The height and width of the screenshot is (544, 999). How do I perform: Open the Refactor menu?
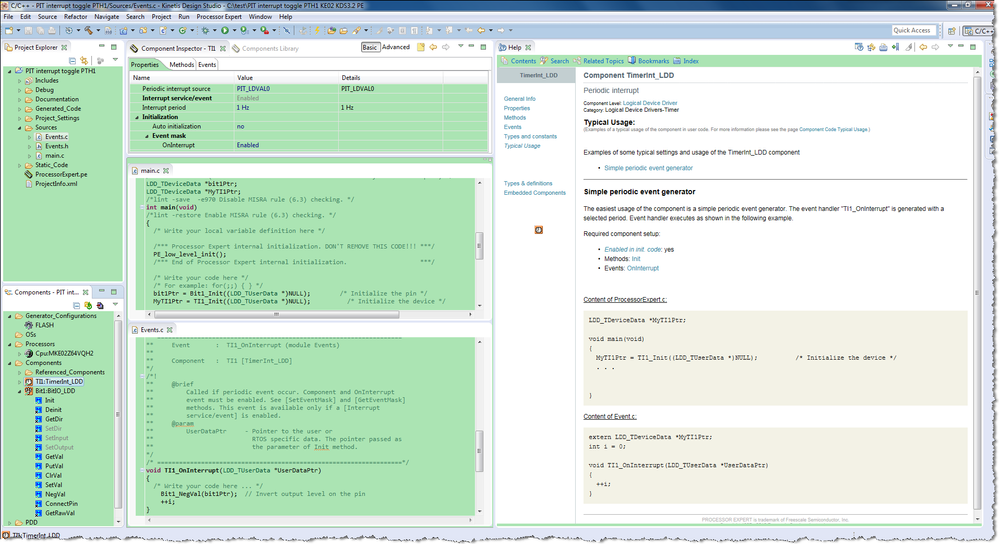tap(75, 17)
